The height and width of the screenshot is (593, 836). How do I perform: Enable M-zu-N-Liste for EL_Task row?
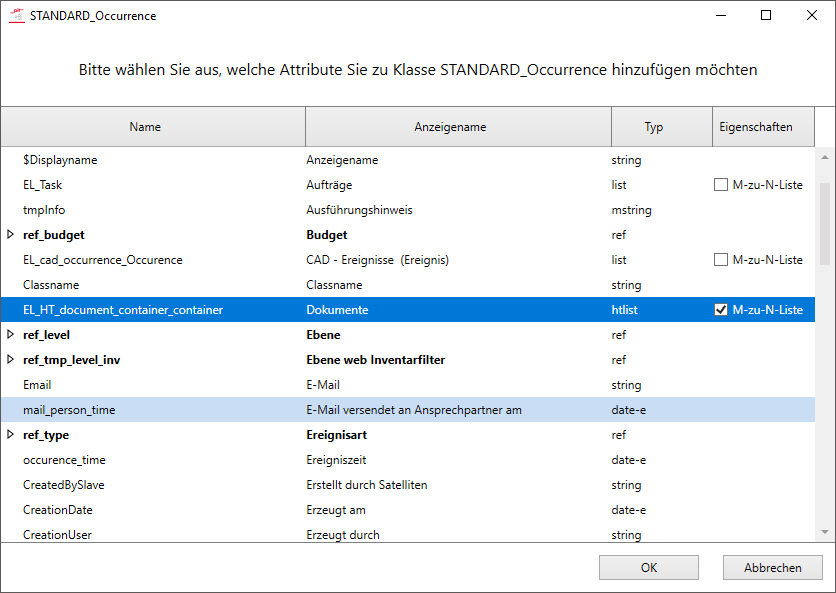point(721,185)
